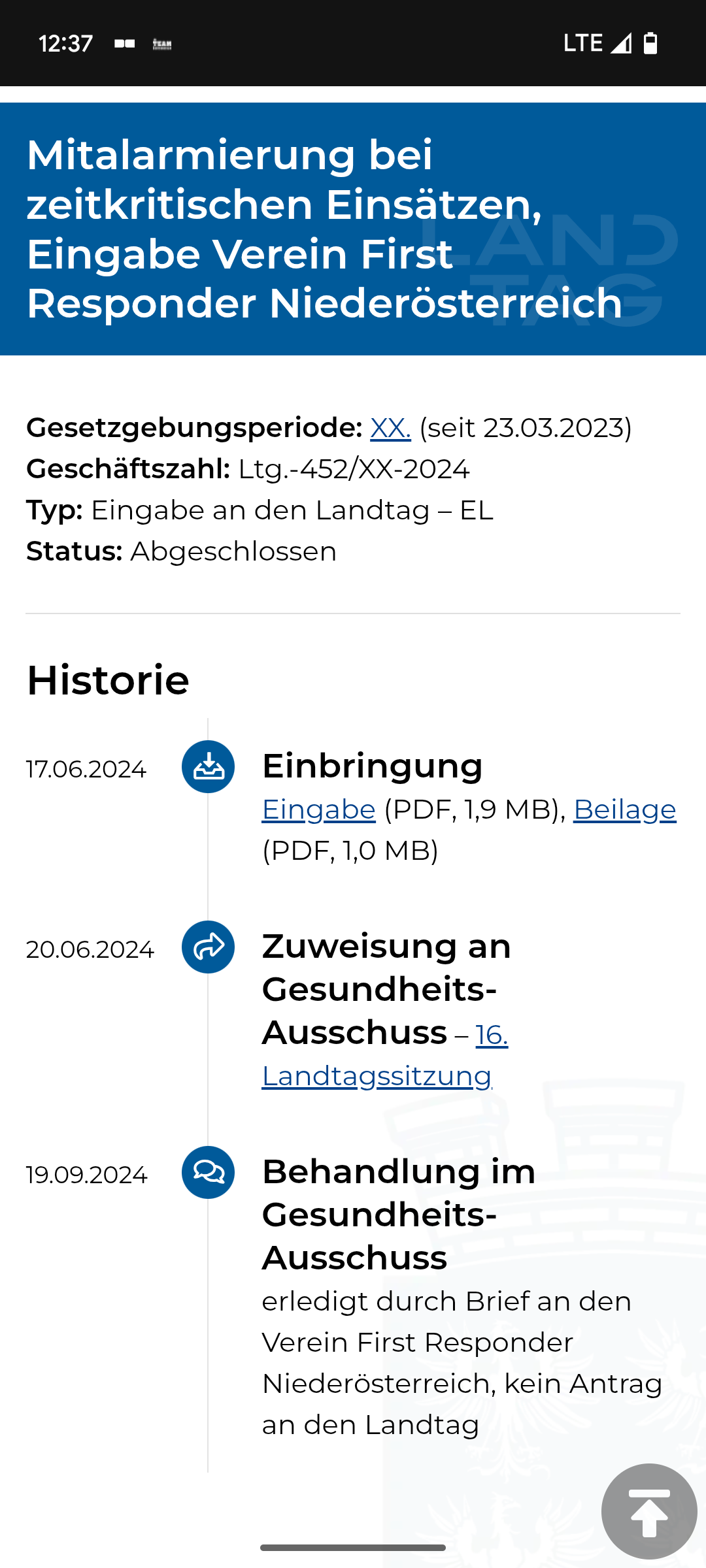Tap the Historie section heading
Screen dimensions: 706x1568
(x=108, y=680)
